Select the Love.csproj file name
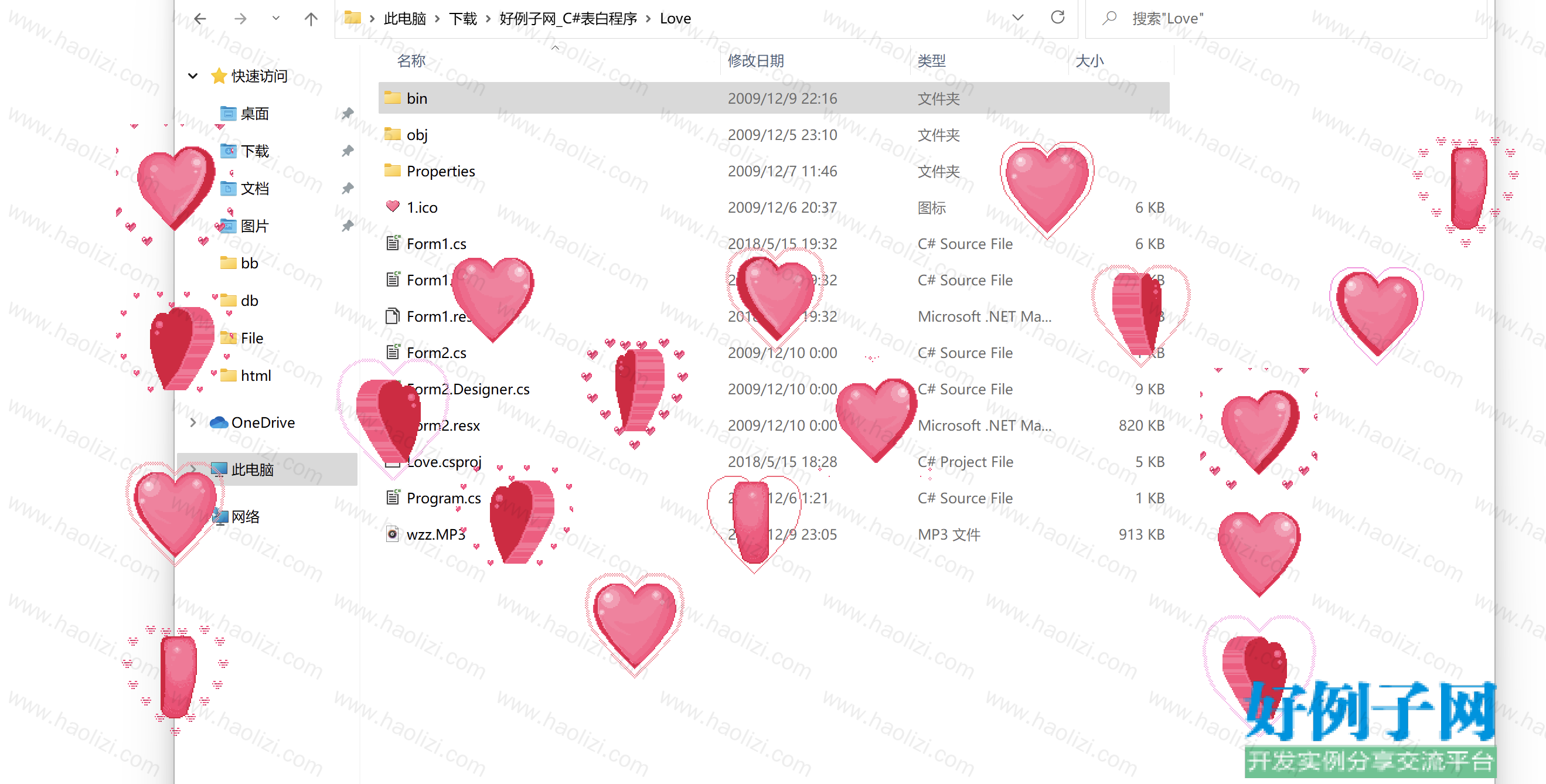This screenshot has height=784, width=1546. 444,462
